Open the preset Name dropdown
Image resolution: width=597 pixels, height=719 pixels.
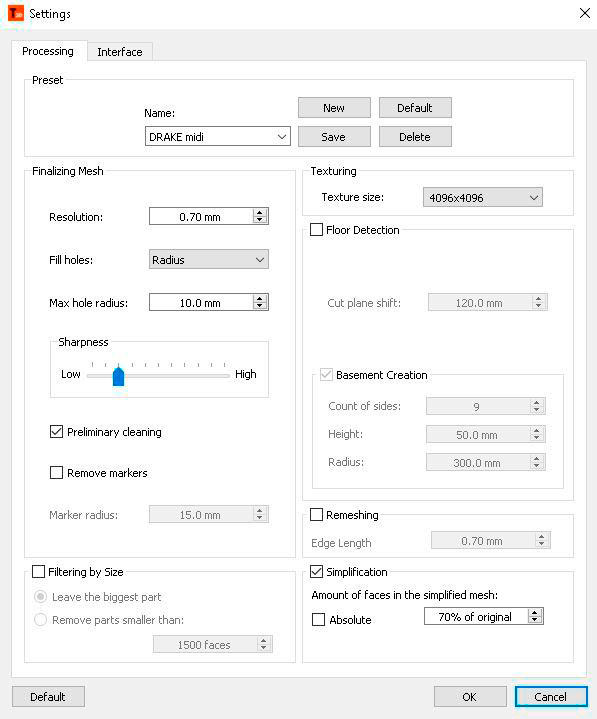[218, 136]
